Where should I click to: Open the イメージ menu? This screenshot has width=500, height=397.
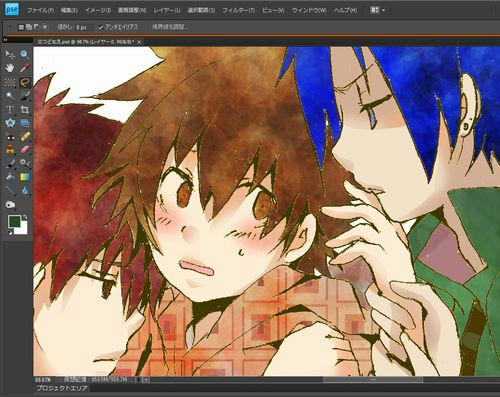(98, 10)
